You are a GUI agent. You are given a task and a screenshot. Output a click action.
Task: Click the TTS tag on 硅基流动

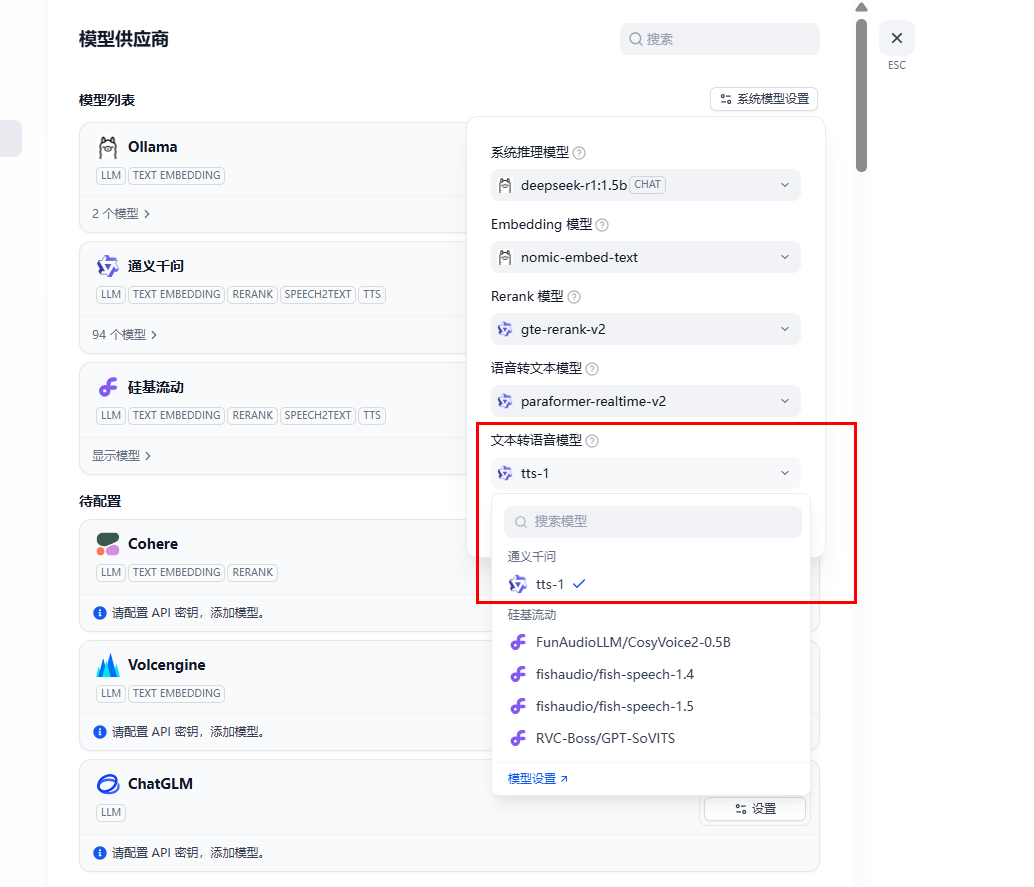(372, 415)
